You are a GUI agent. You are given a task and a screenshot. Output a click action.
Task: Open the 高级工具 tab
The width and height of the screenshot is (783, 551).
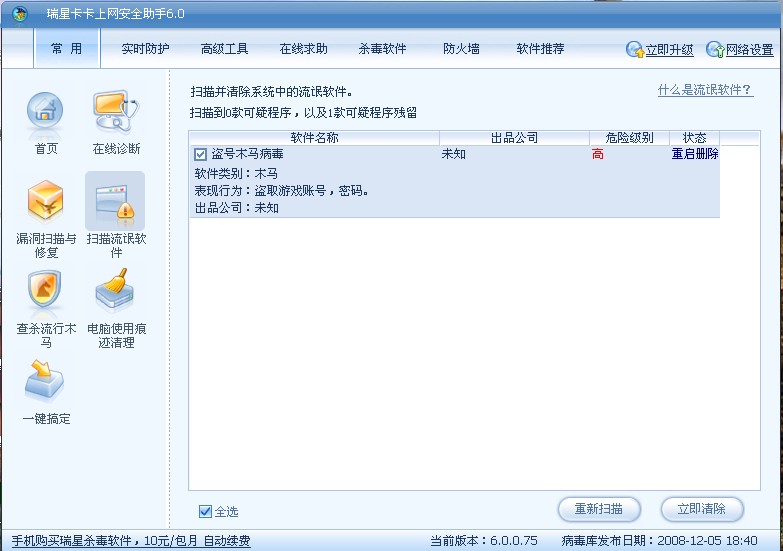[x=224, y=49]
